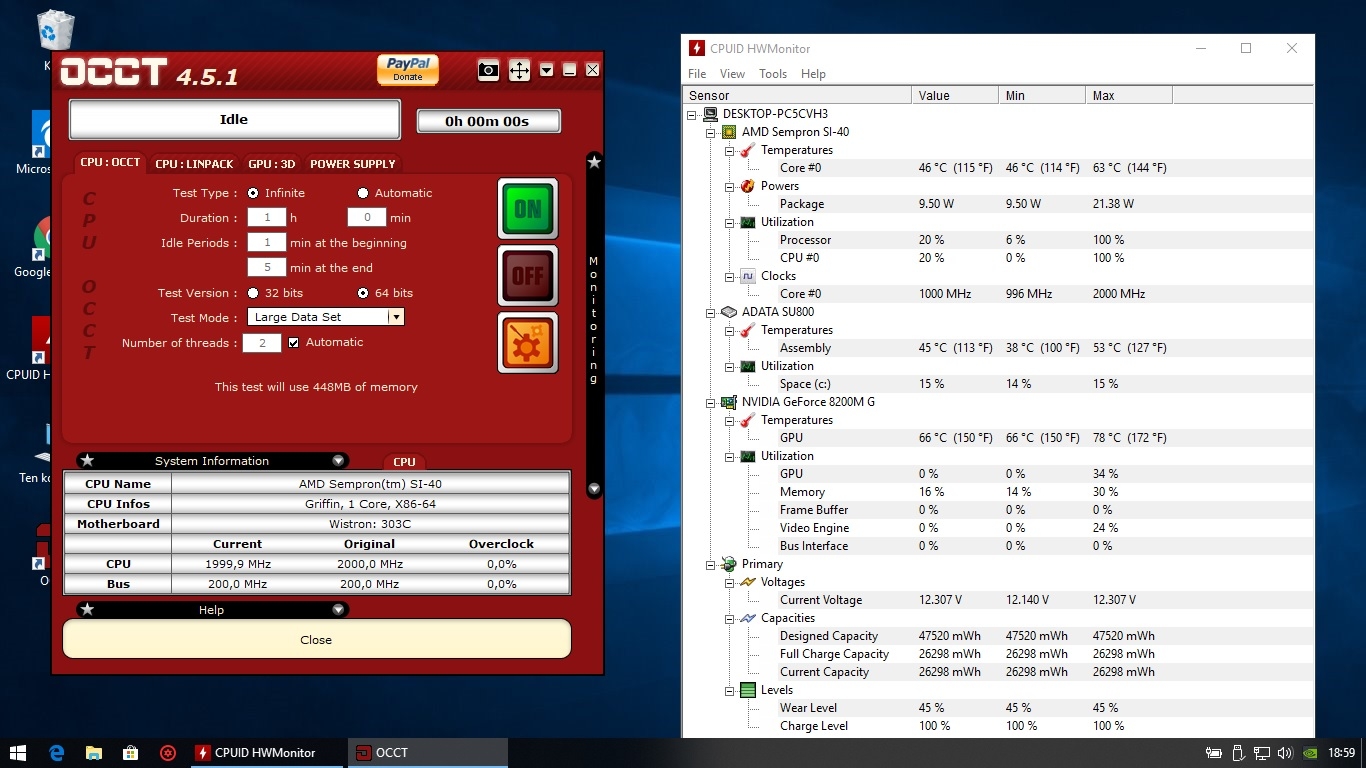Open the POWER SUPPLY tab

(x=353, y=163)
